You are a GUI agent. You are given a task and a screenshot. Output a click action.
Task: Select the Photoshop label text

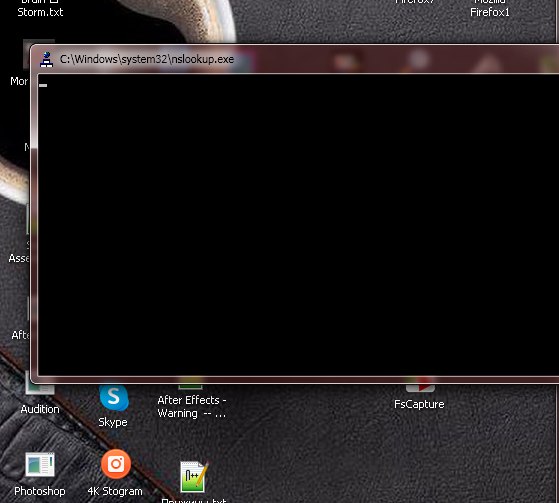(40, 491)
